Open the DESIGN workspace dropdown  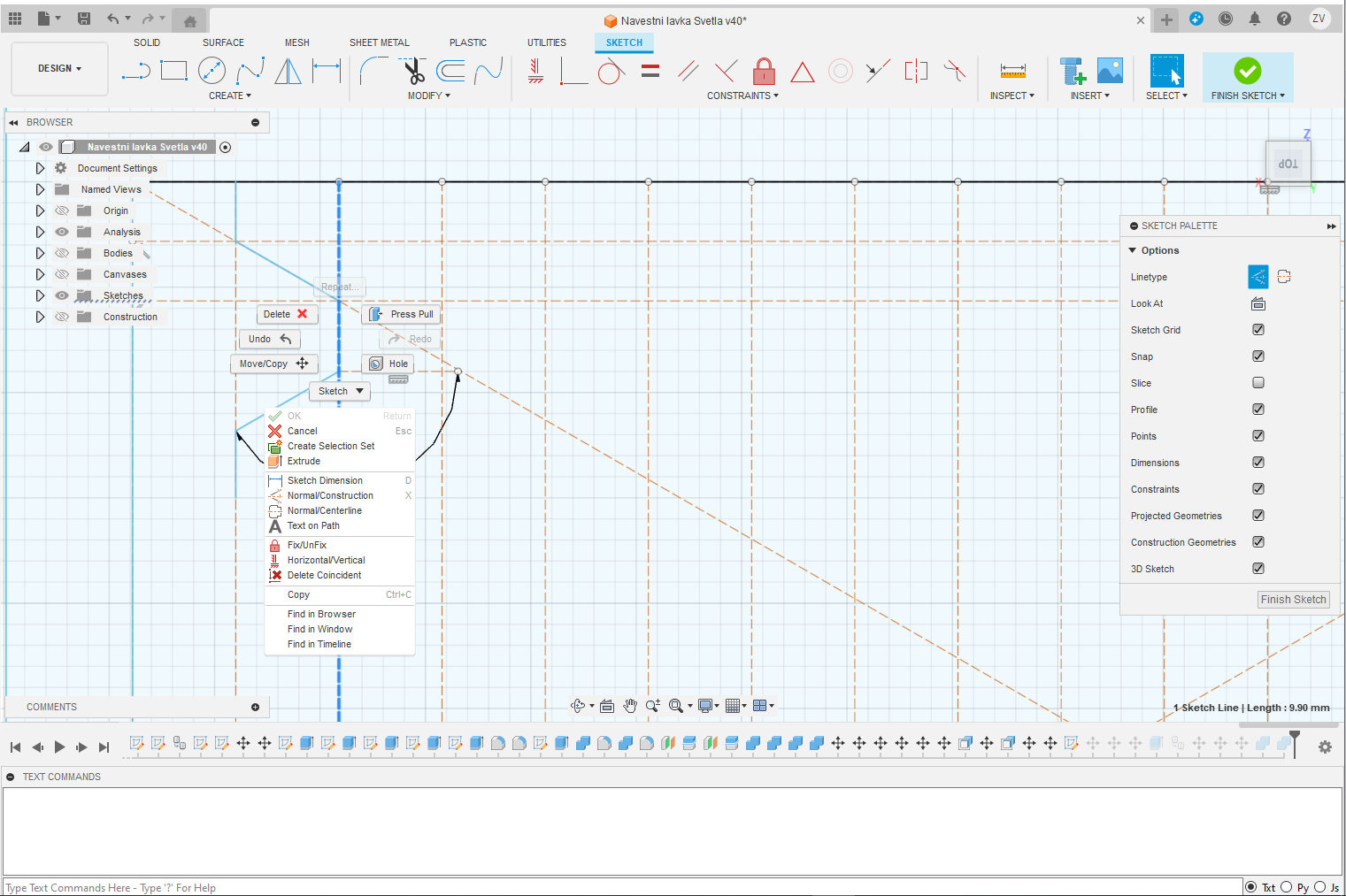(x=59, y=68)
